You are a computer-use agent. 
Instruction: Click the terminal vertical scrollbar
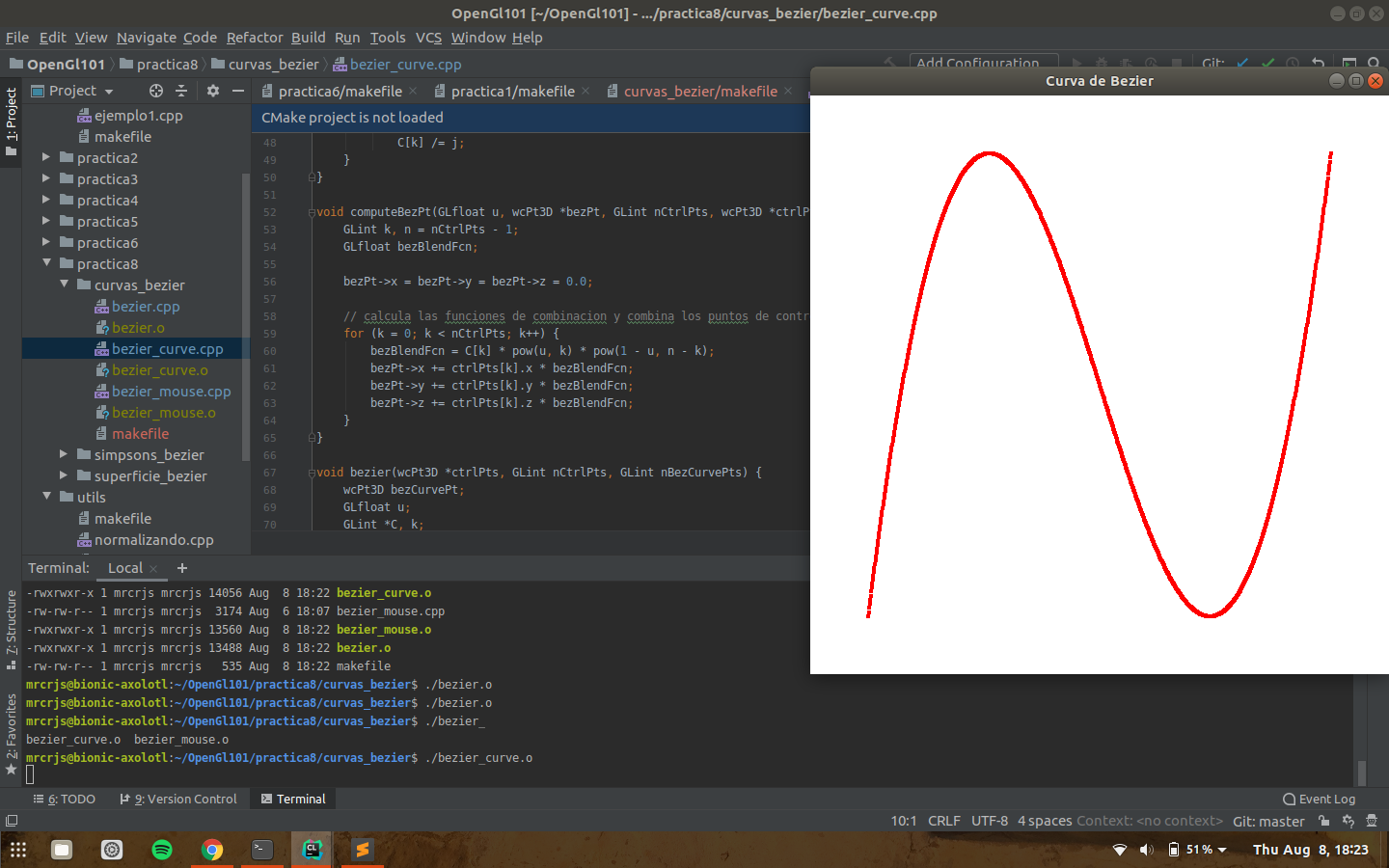click(x=1362, y=773)
